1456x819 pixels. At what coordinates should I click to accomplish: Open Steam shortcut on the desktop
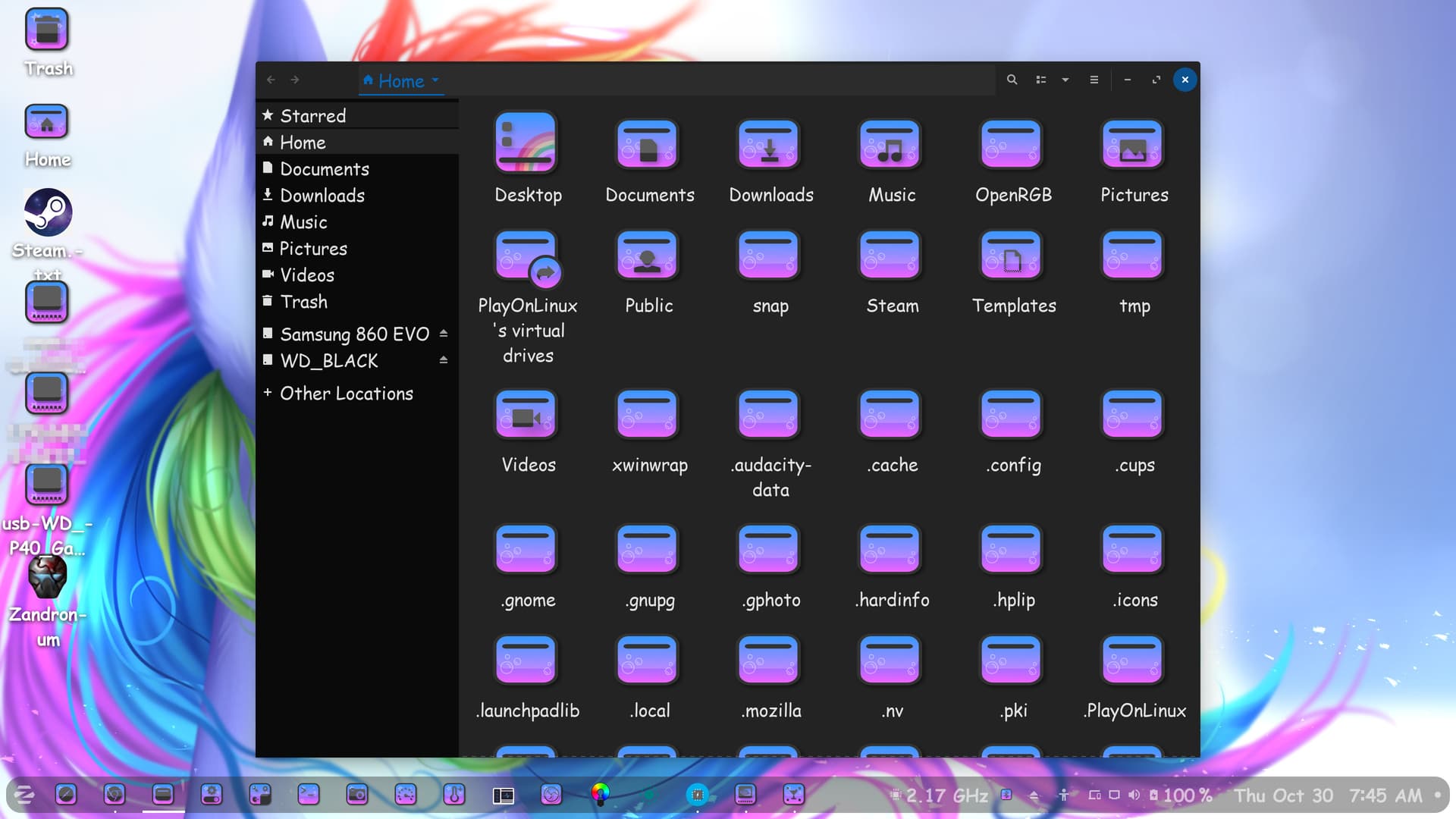click(x=48, y=213)
